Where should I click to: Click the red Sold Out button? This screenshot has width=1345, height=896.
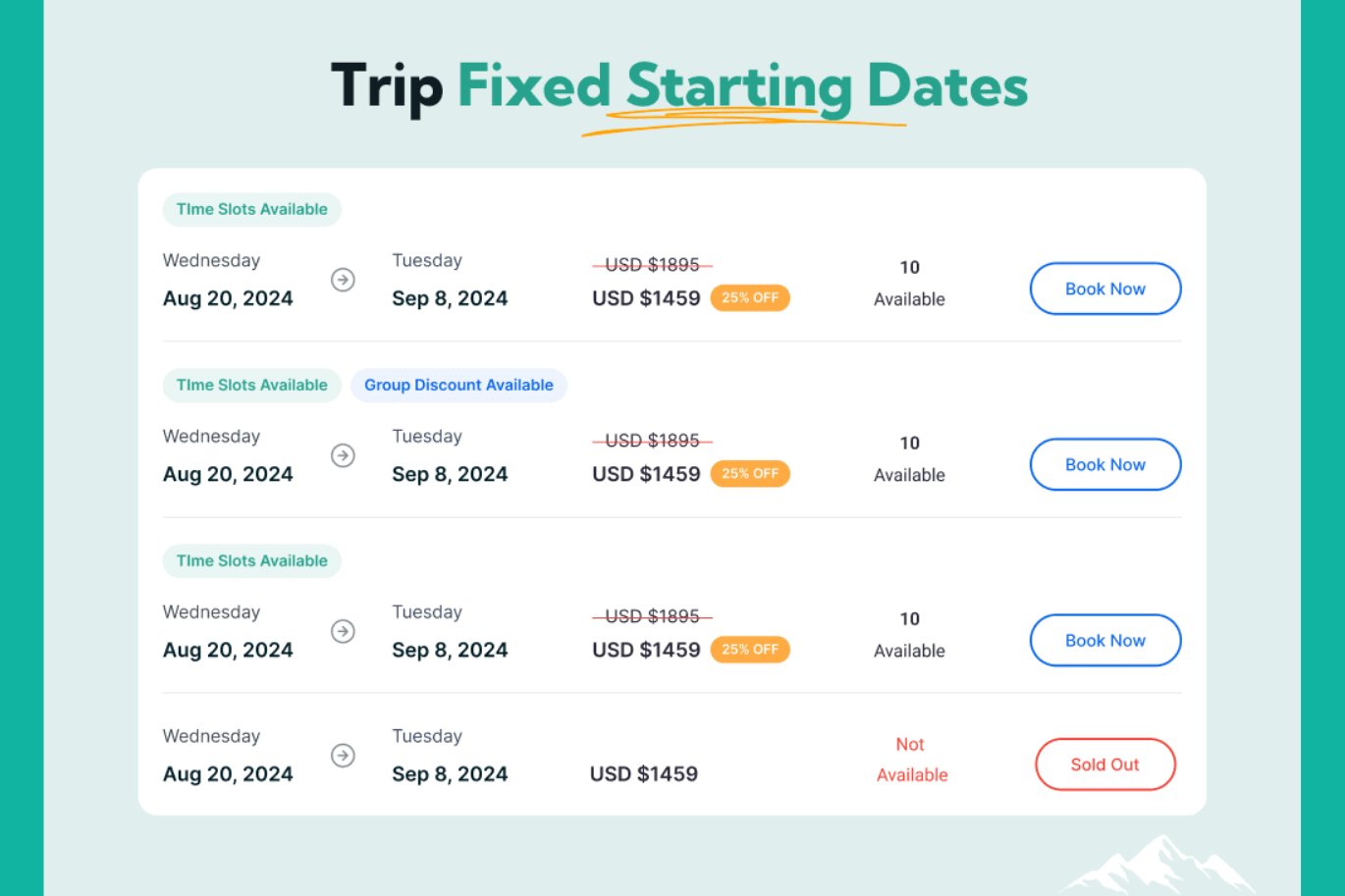pyautogui.click(x=1104, y=764)
